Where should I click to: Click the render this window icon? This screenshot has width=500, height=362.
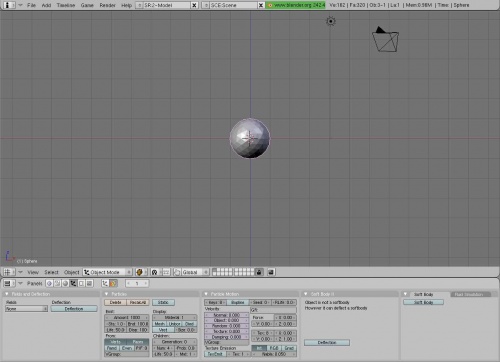click(x=271, y=272)
